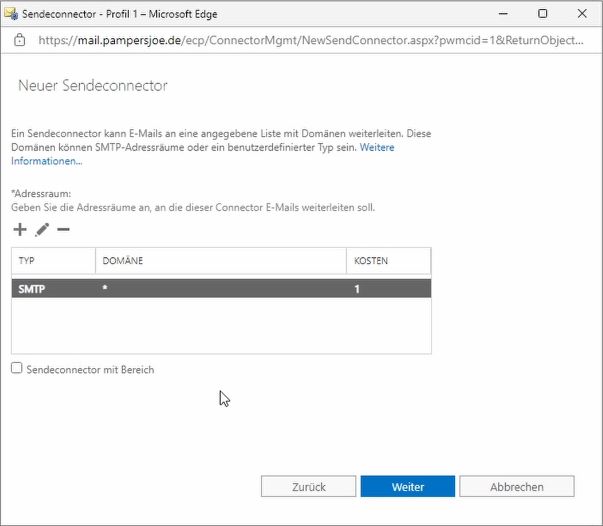Click the plus icon to add address space
The height and width of the screenshot is (526, 603).
coord(20,230)
